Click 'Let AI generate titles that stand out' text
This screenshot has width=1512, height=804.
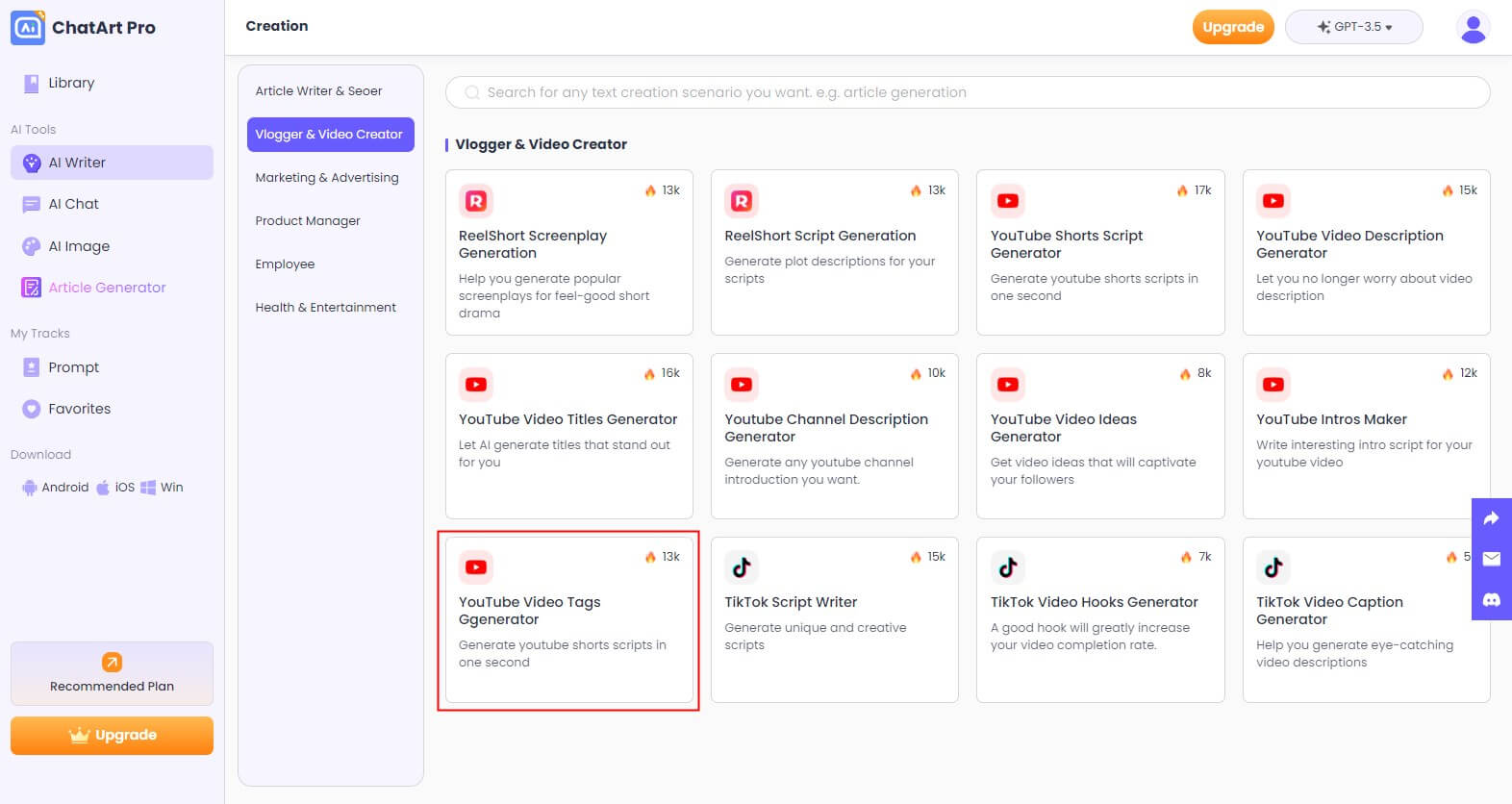pos(565,445)
